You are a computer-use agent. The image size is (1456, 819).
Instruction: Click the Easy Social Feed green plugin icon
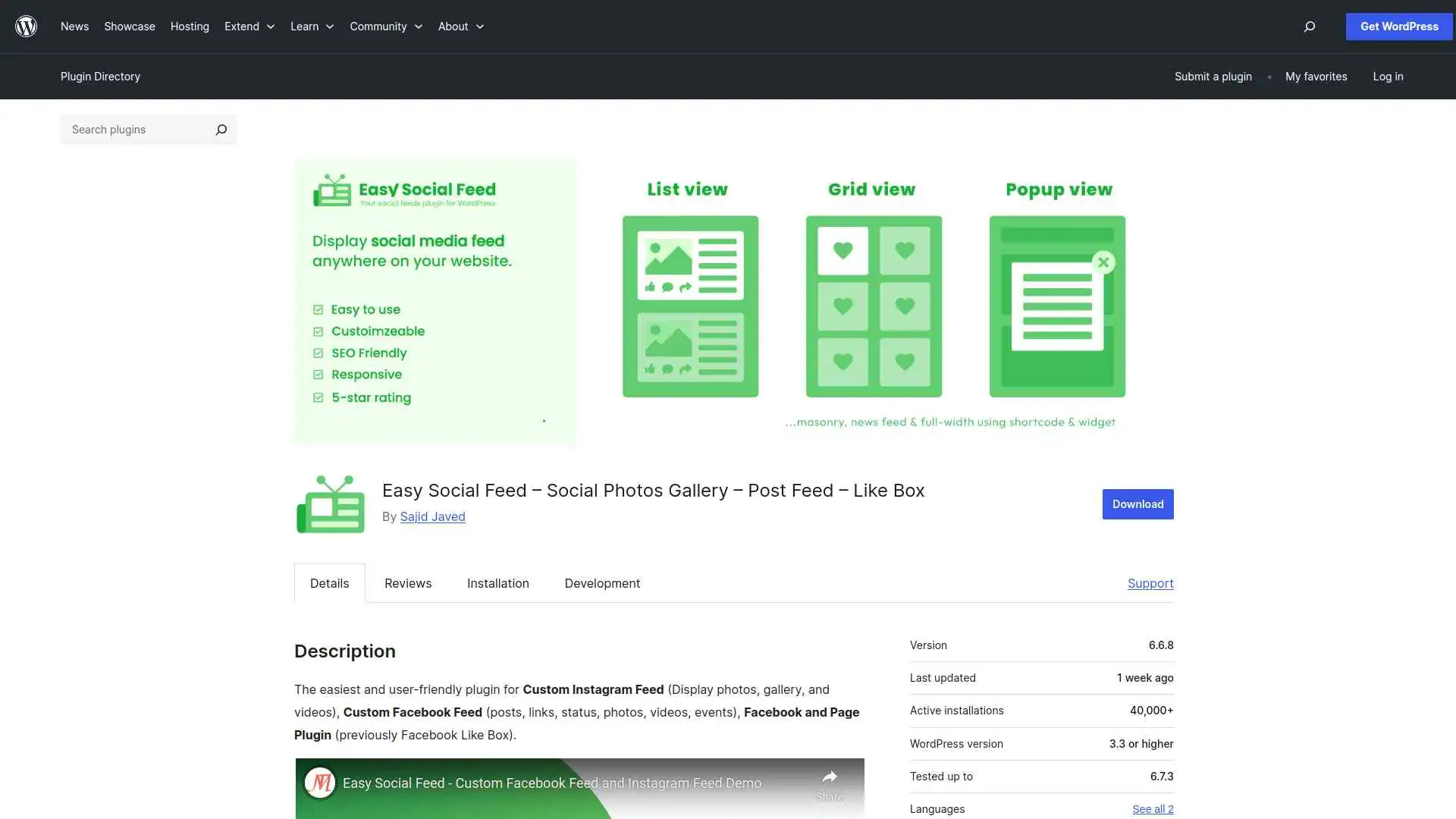330,503
